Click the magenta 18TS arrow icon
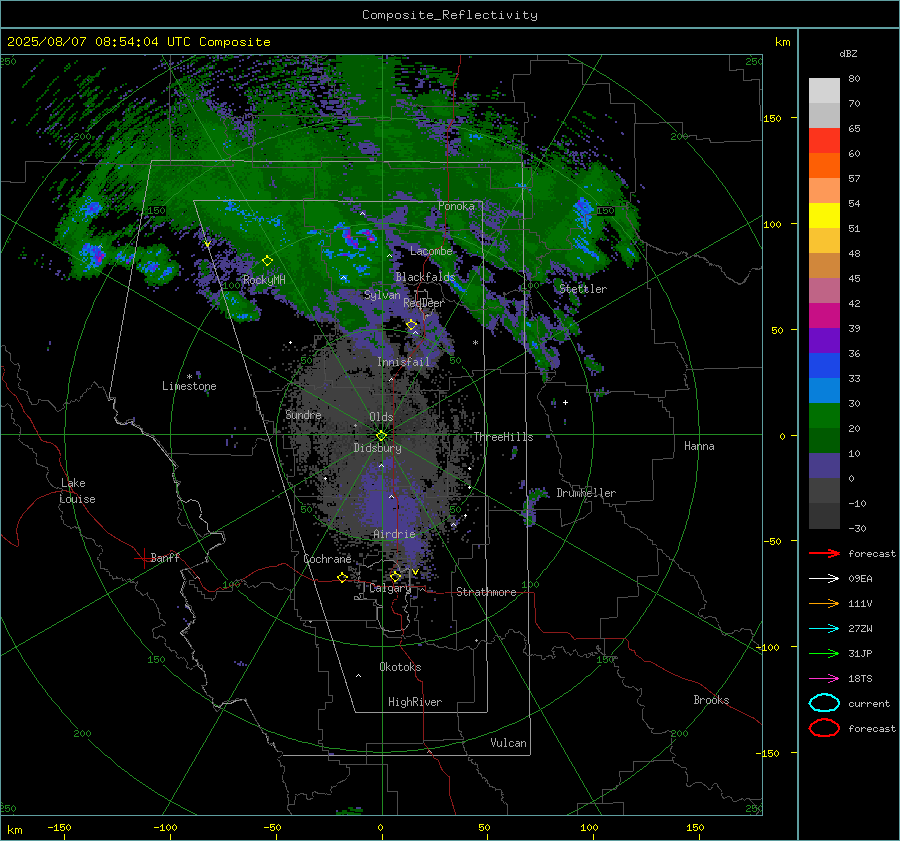900x841 pixels. coord(824,679)
